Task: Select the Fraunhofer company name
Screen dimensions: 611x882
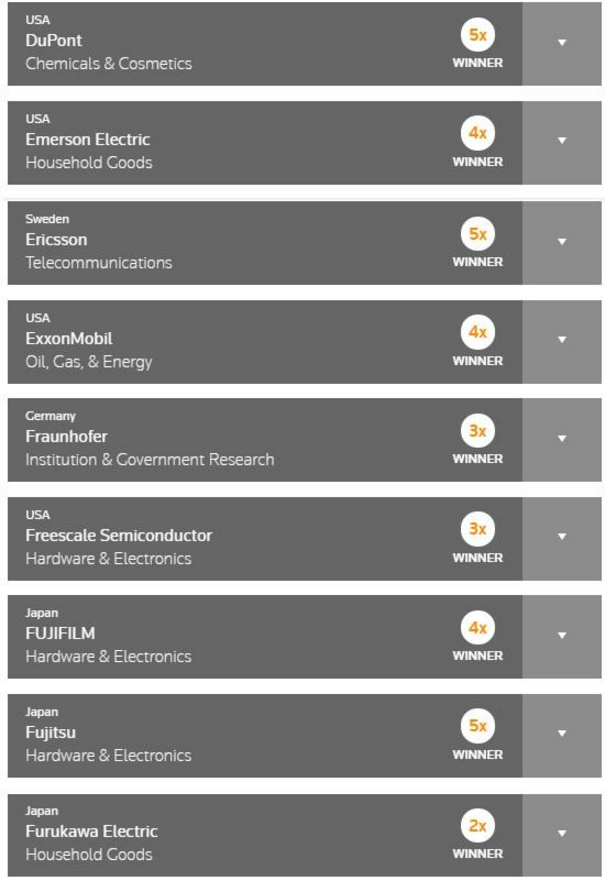Action: point(66,436)
